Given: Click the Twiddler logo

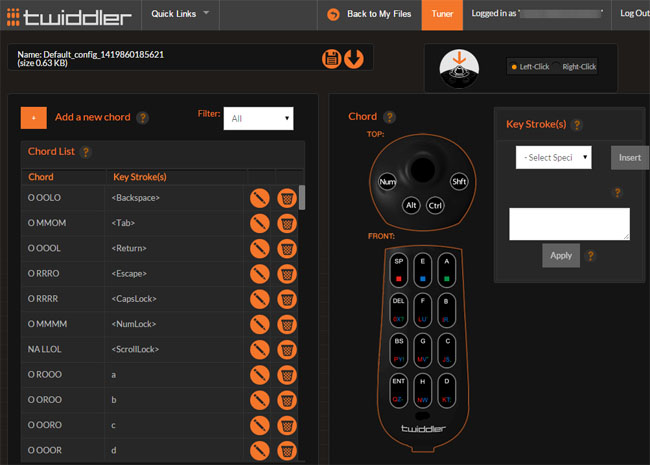Looking at the screenshot, I should (x=69, y=17).
